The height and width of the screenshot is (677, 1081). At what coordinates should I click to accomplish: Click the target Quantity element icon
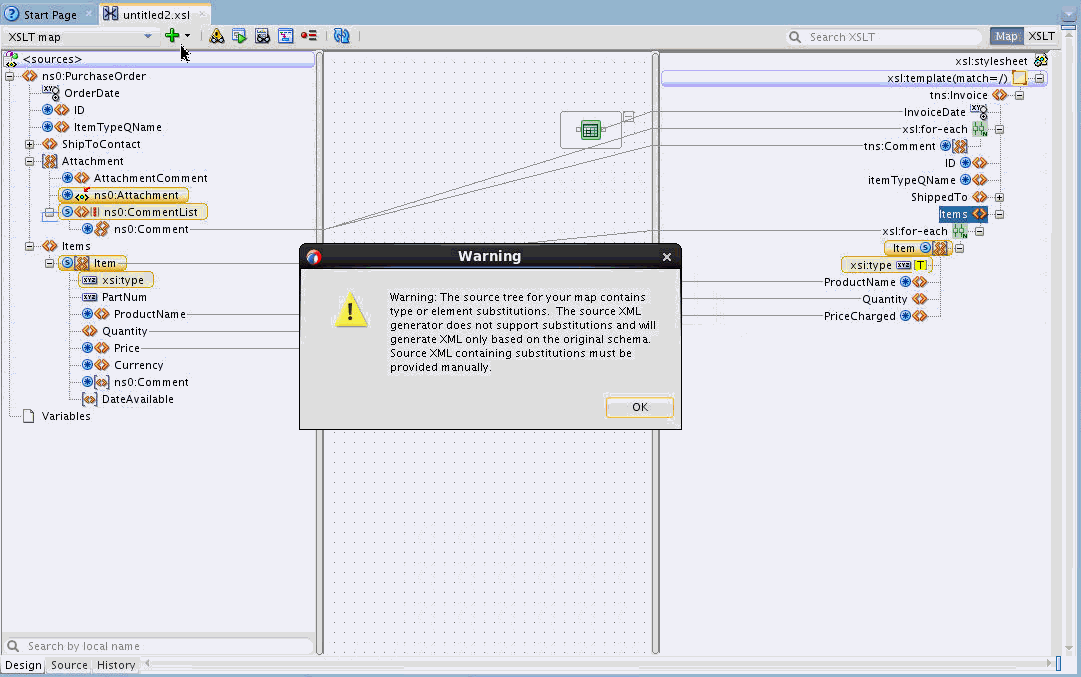[920, 299]
